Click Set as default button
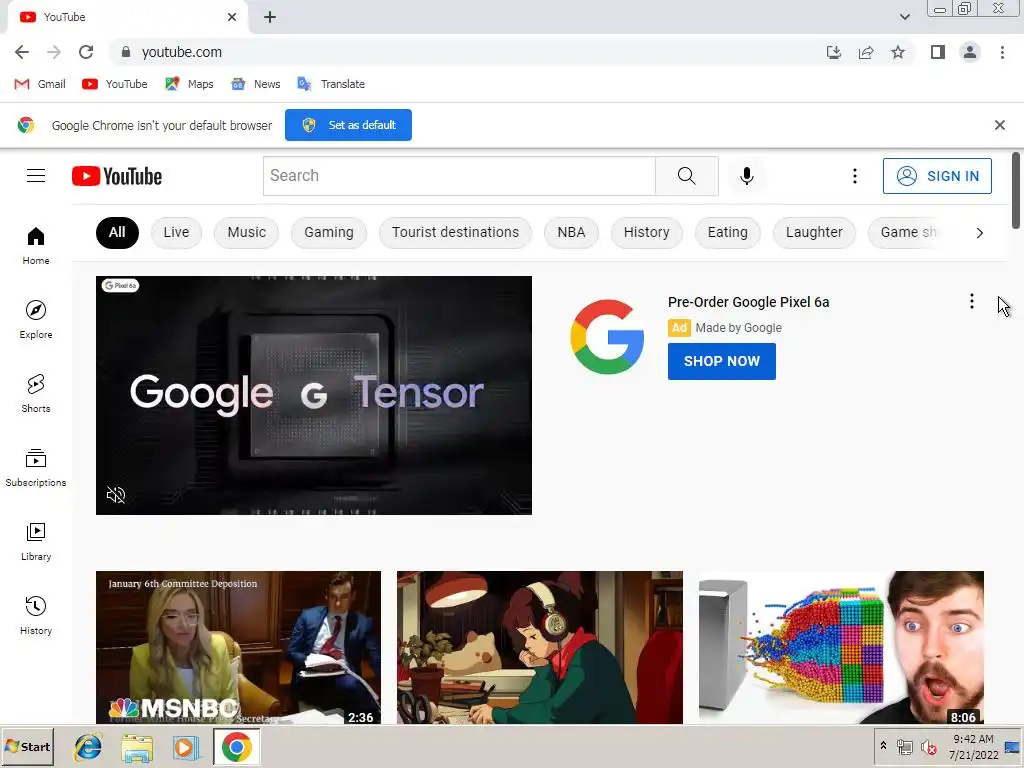1024x768 pixels. pyautogui.click(x=348, y=125)
